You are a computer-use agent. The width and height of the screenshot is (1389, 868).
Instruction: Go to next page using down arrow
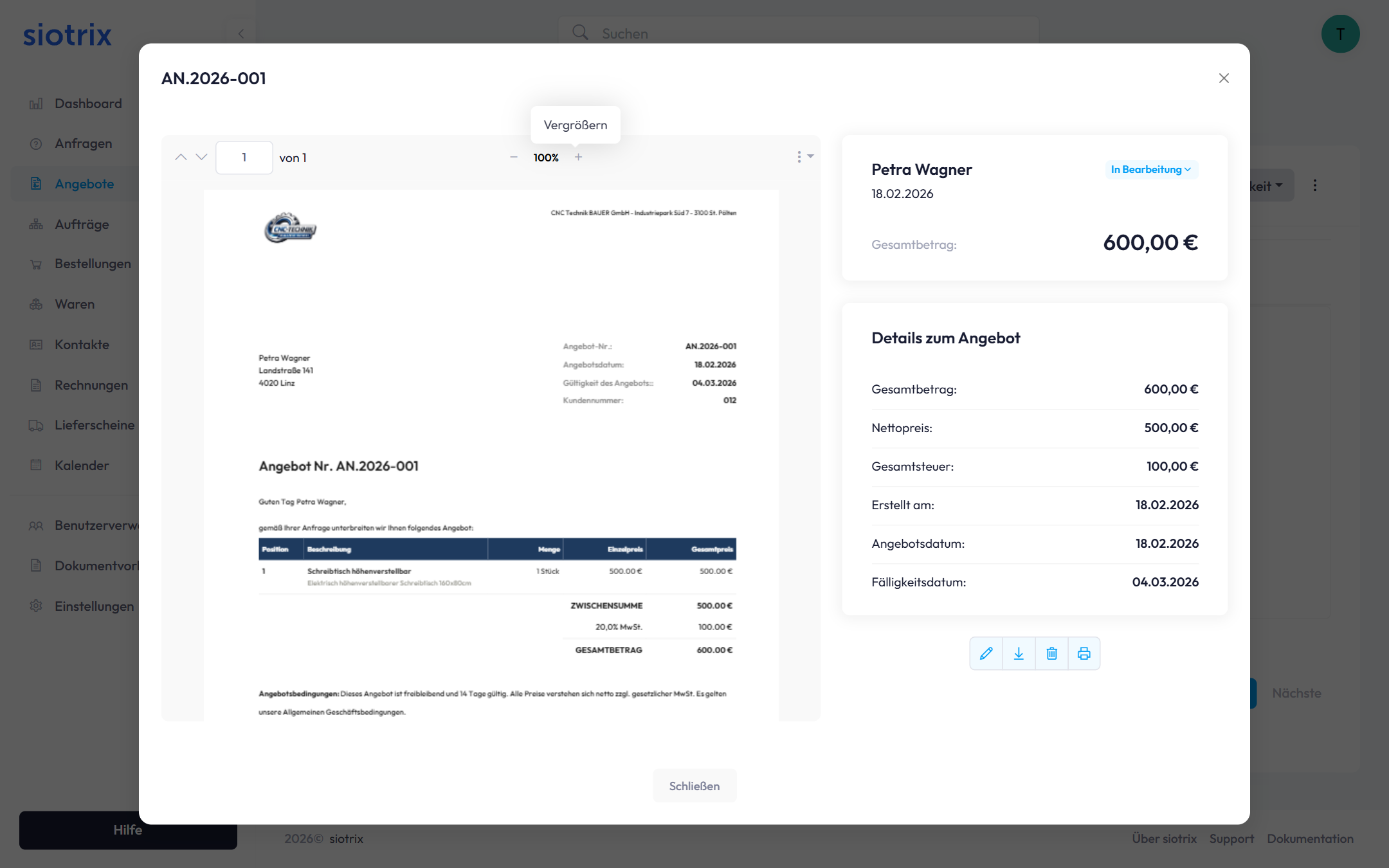[202, 157]
